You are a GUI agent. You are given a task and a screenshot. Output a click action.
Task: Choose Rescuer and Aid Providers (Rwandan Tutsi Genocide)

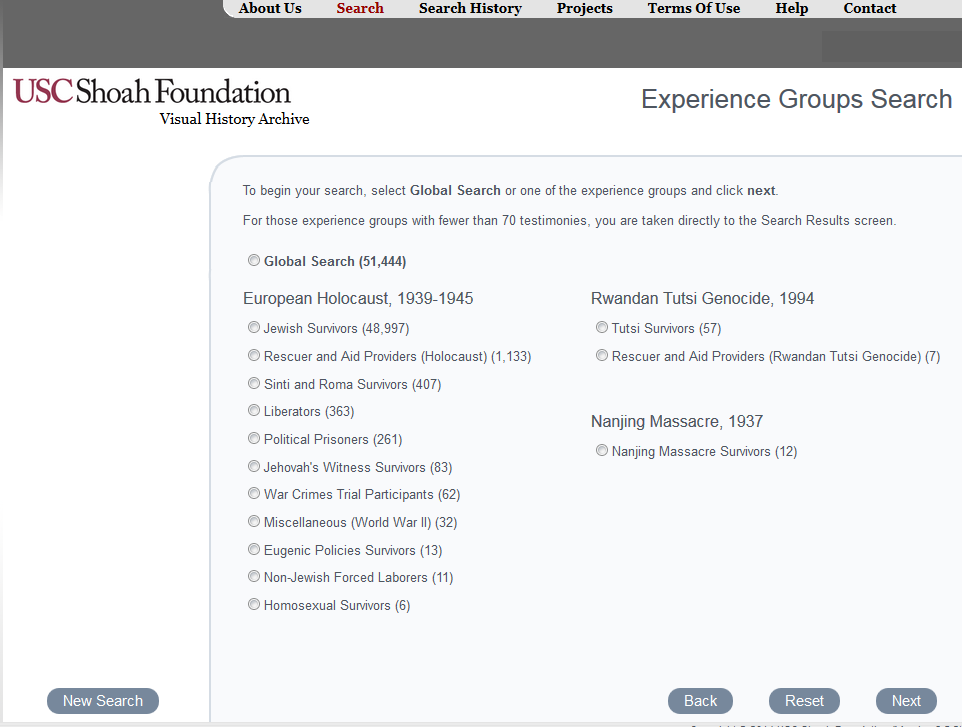602,355
